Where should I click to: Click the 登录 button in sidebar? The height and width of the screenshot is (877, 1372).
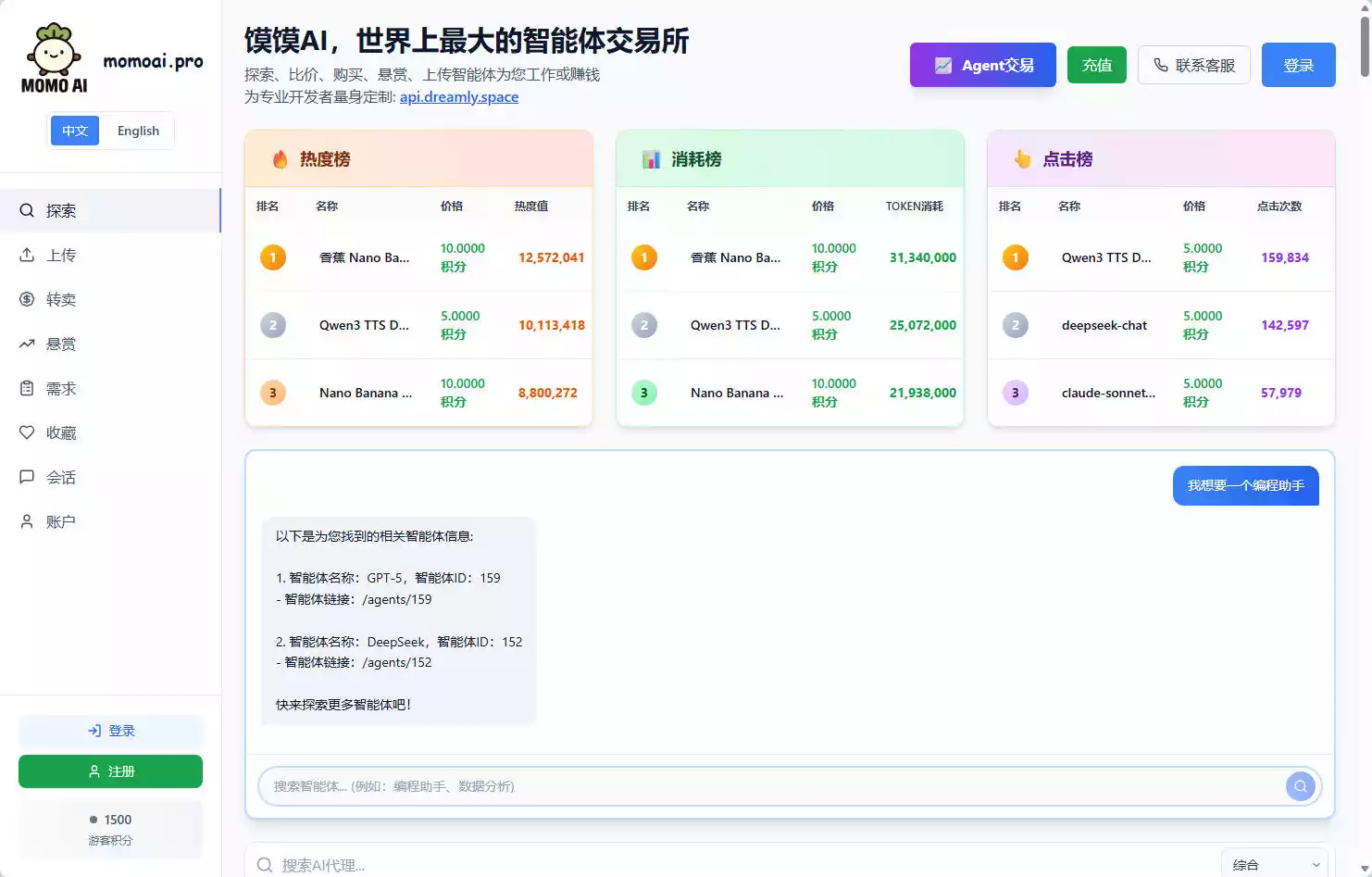coord(110,731)
